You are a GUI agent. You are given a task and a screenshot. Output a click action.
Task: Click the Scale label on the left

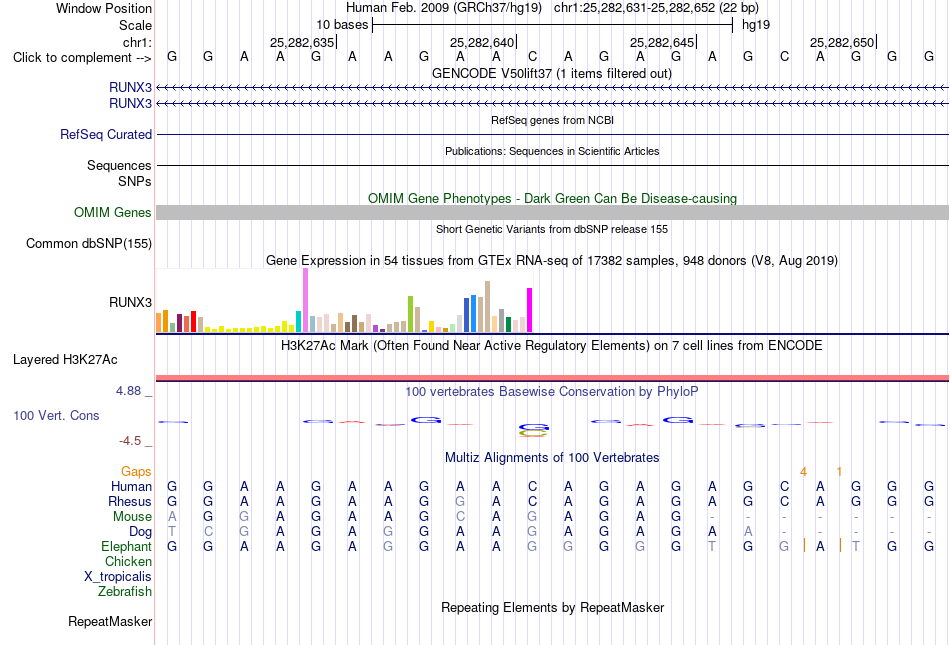135,25
